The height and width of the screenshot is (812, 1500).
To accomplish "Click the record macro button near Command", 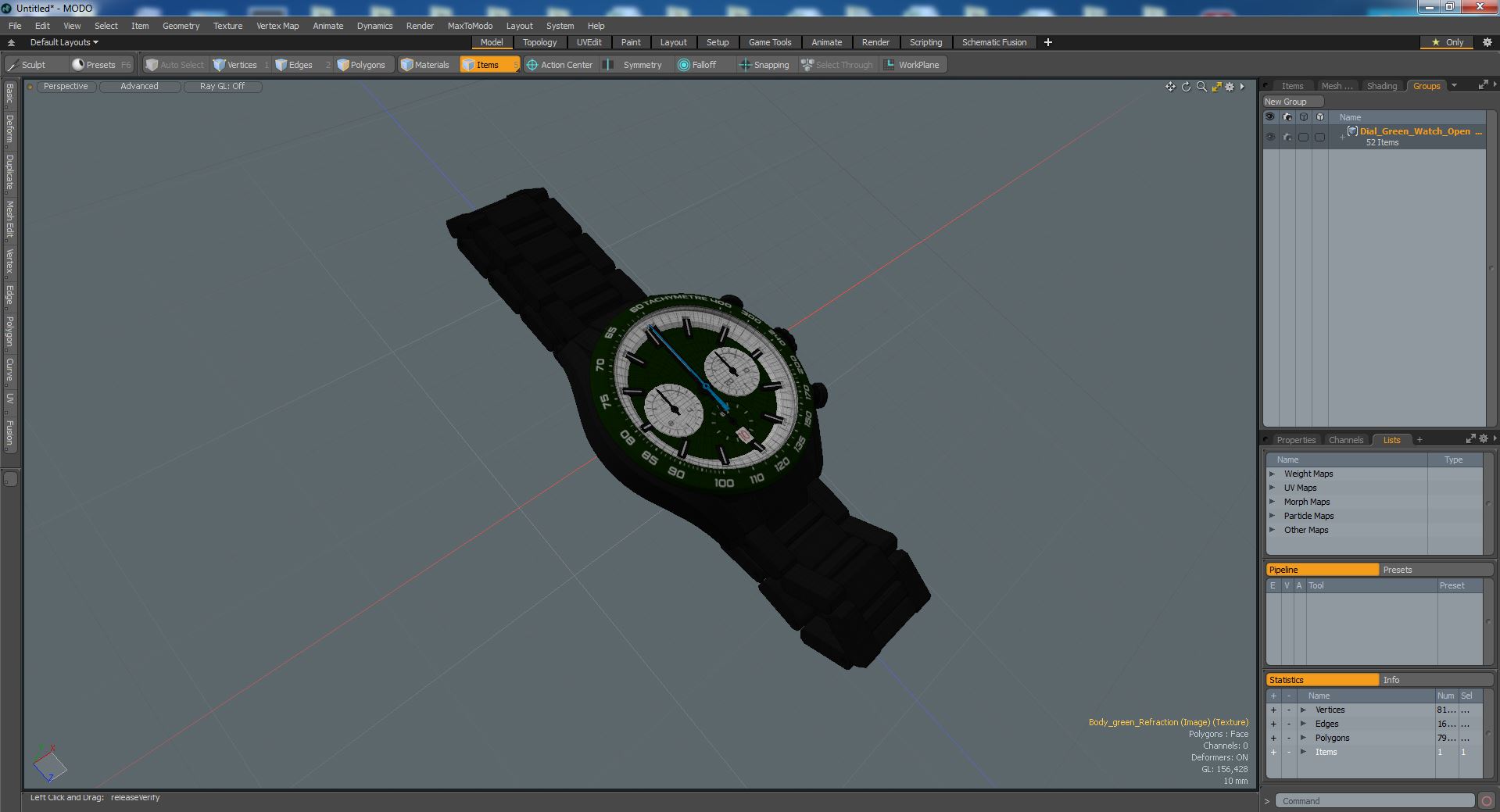I will pyautogui.click(x=1486, y=801).
